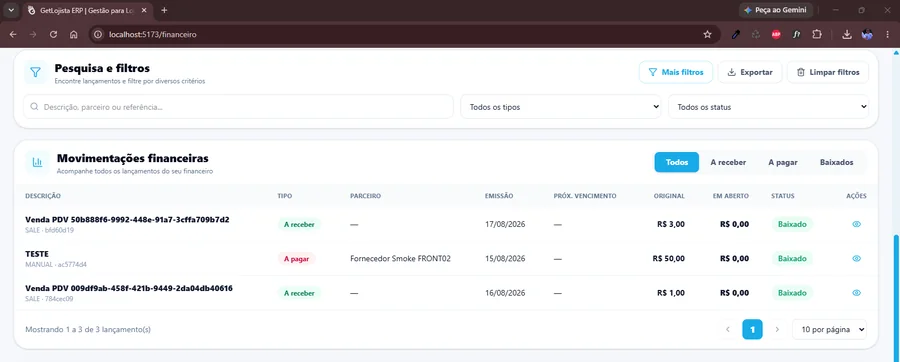Click the emission date 15/08/2026
900x362 pixels.
click(505, 259)
